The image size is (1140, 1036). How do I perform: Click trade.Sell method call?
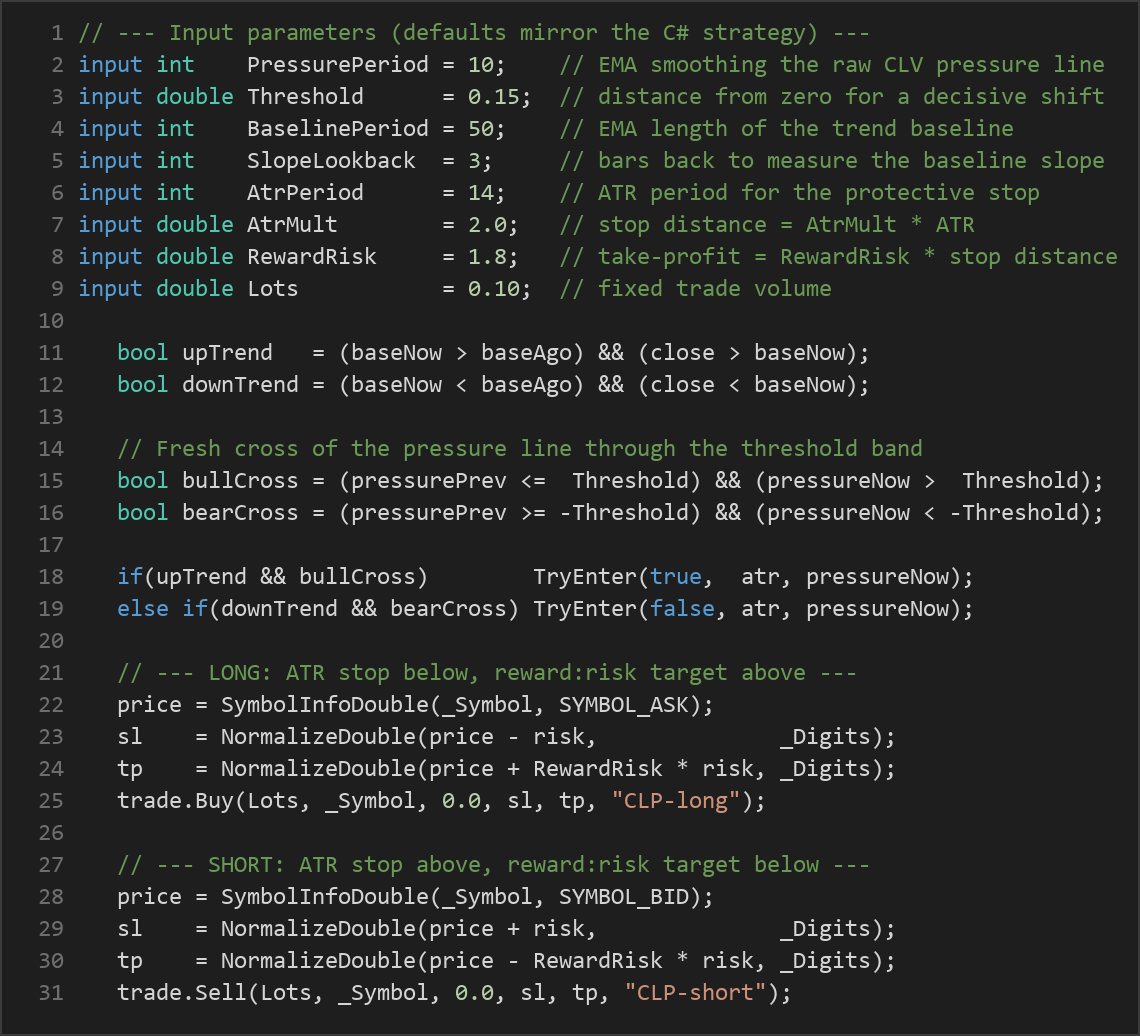[x=182, y=992]
